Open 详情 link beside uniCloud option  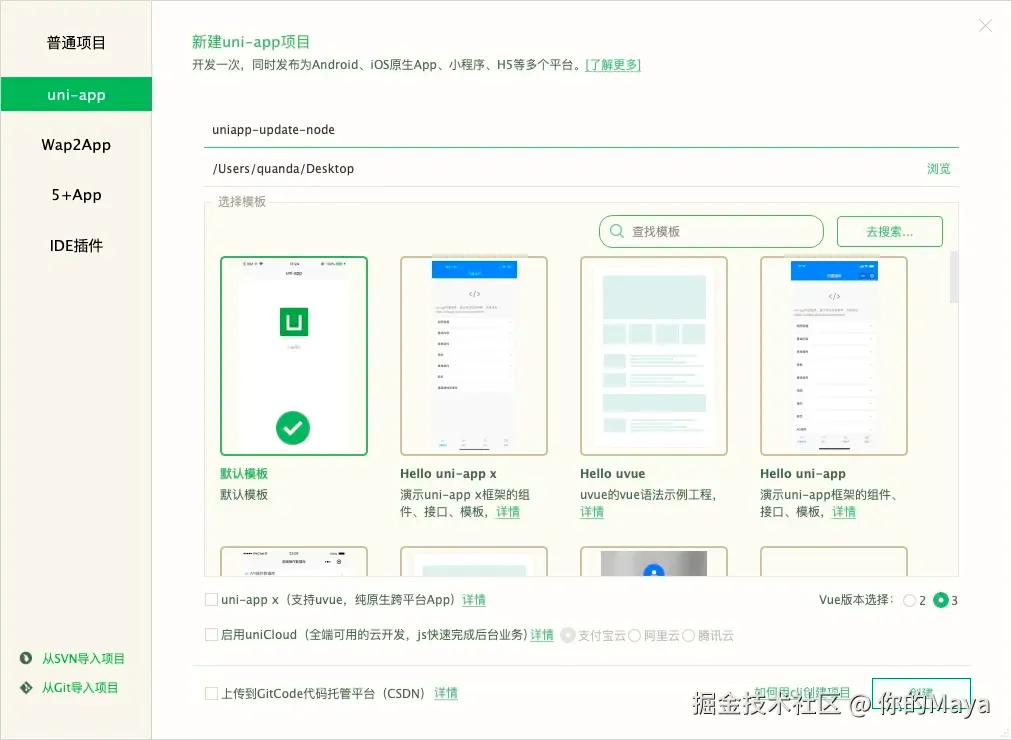[x=542, y=635]
